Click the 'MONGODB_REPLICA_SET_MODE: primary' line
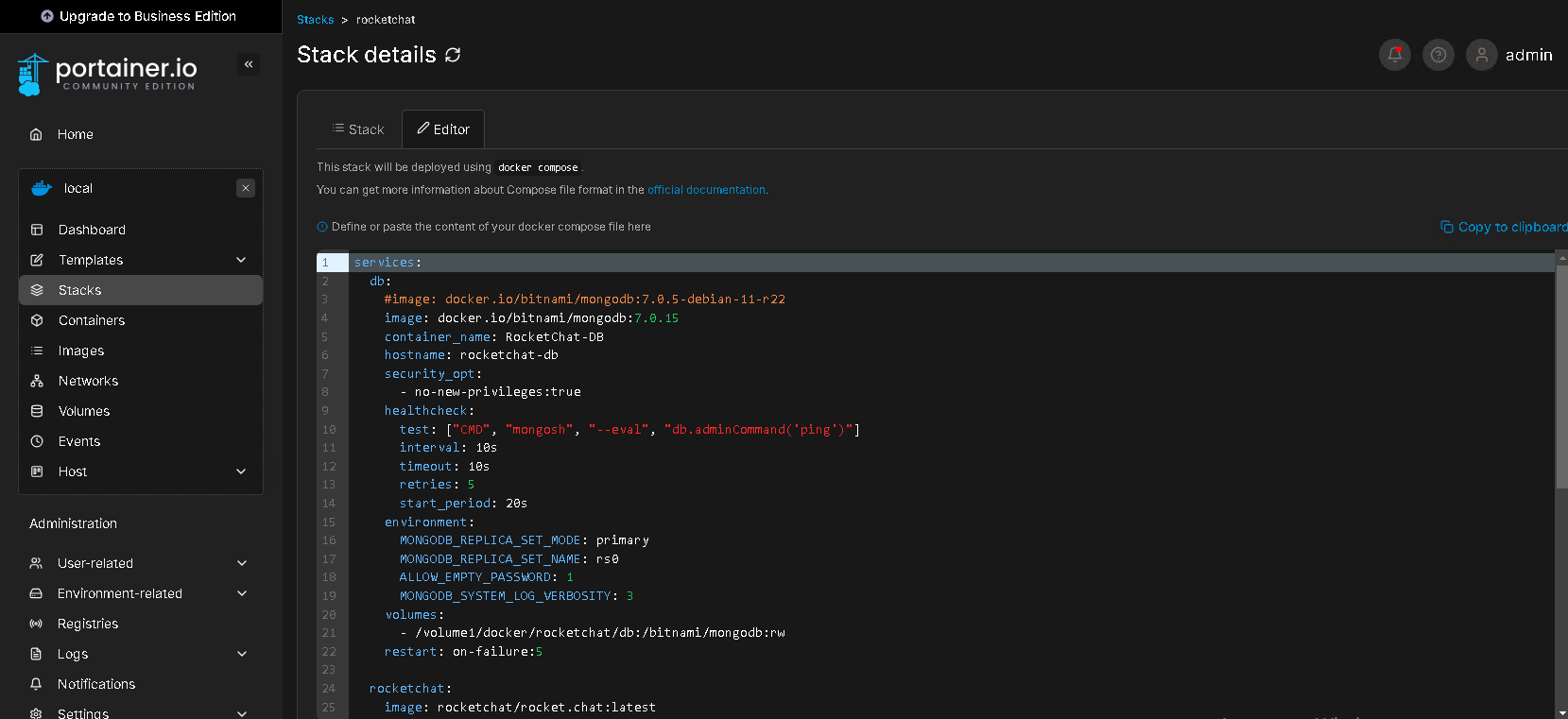 tap(524, 540)
